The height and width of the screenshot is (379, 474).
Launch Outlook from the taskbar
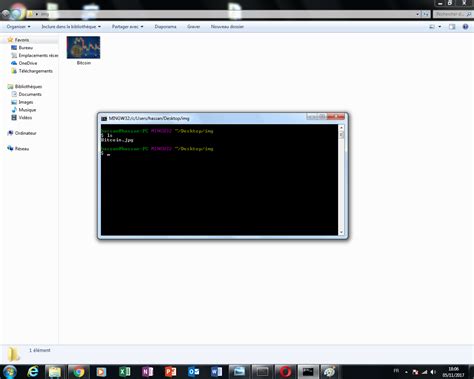[x=193, y=372]
